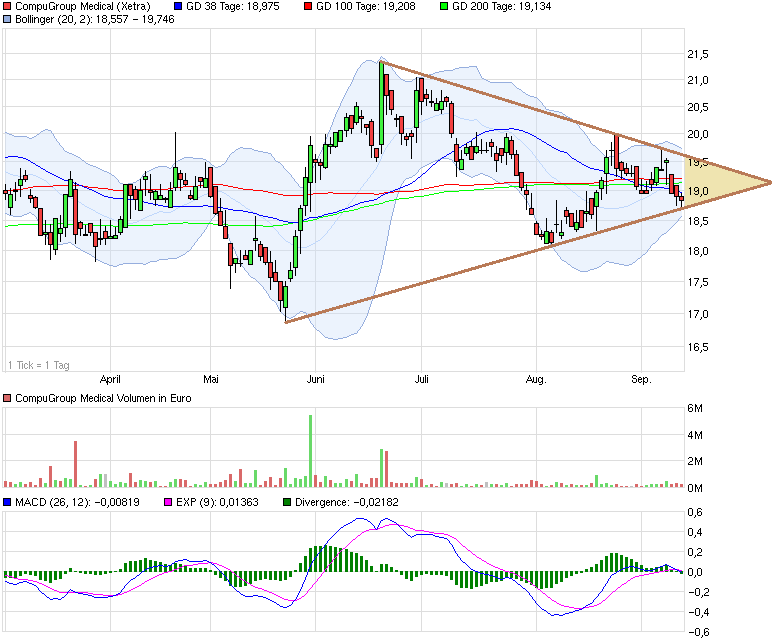Click the 'April' month label on the axis

click(x=110, y=379)
